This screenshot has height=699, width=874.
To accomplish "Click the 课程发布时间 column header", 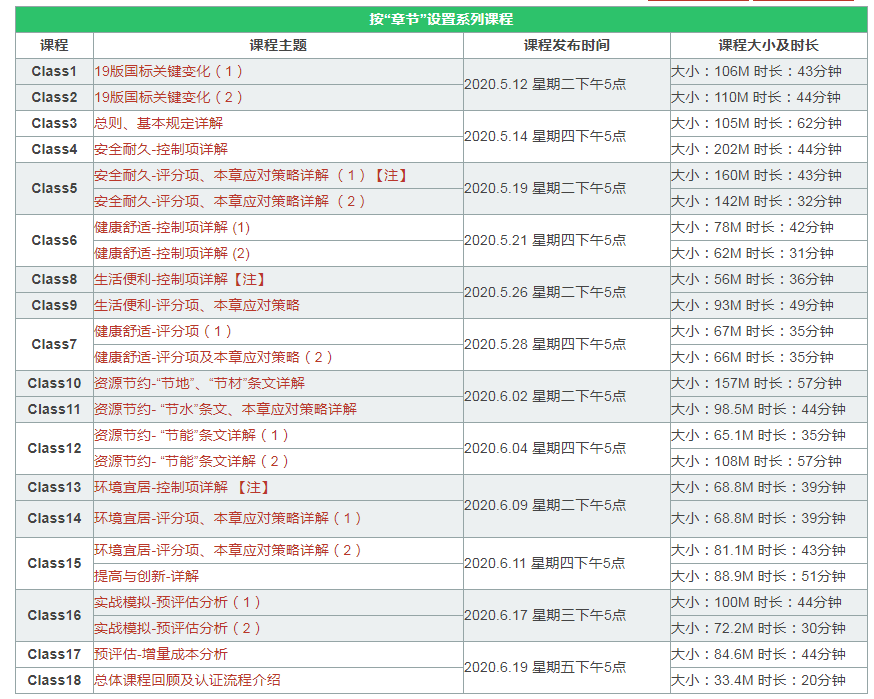I will coord(566,46).
